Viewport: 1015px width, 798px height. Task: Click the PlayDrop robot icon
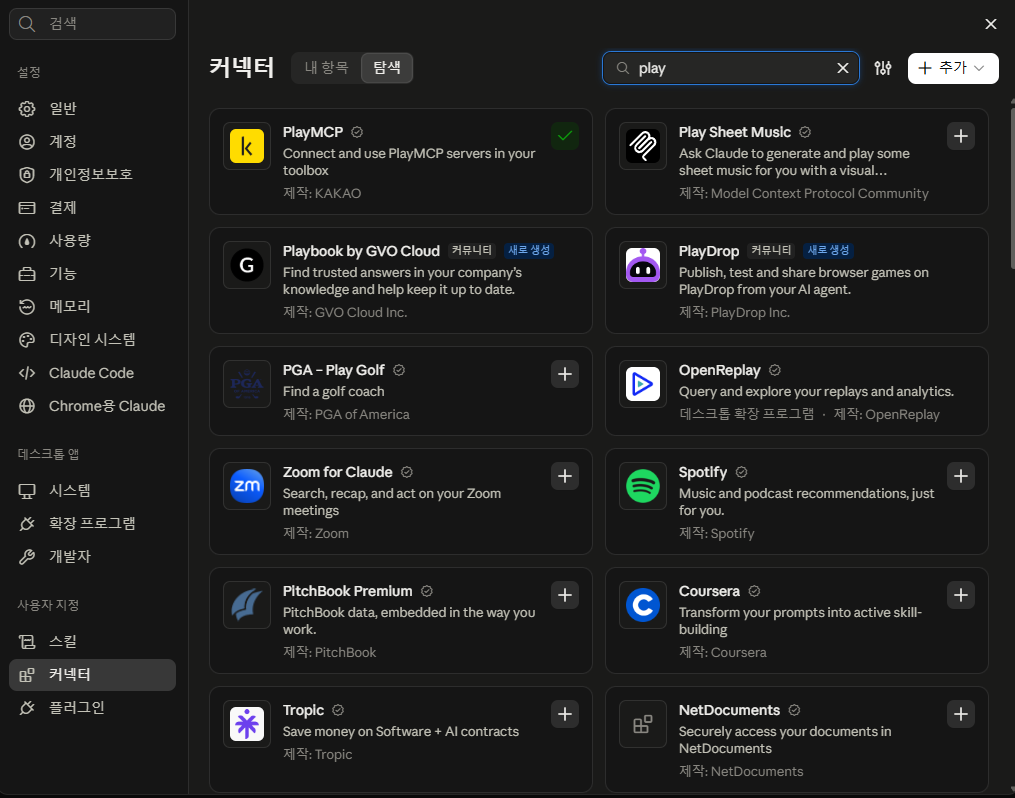point(643,265)
